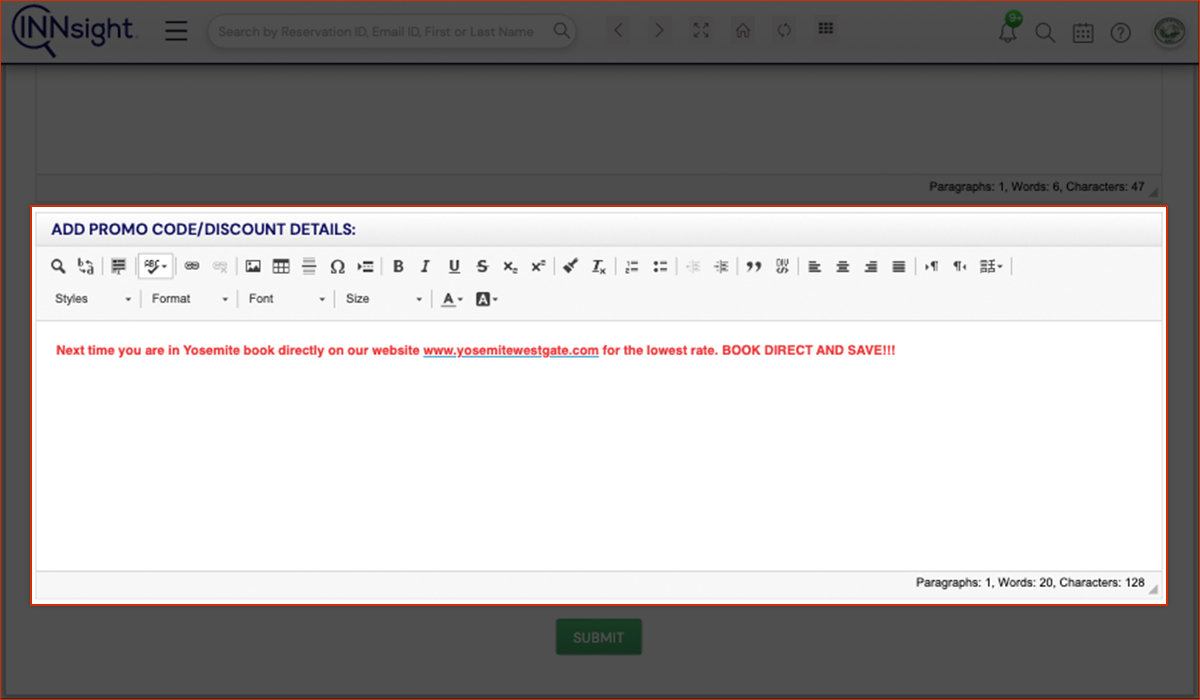Viewport: 1200px width, 700px height.
Task: Open the help question mark icon
Action: click(1121, 33)
